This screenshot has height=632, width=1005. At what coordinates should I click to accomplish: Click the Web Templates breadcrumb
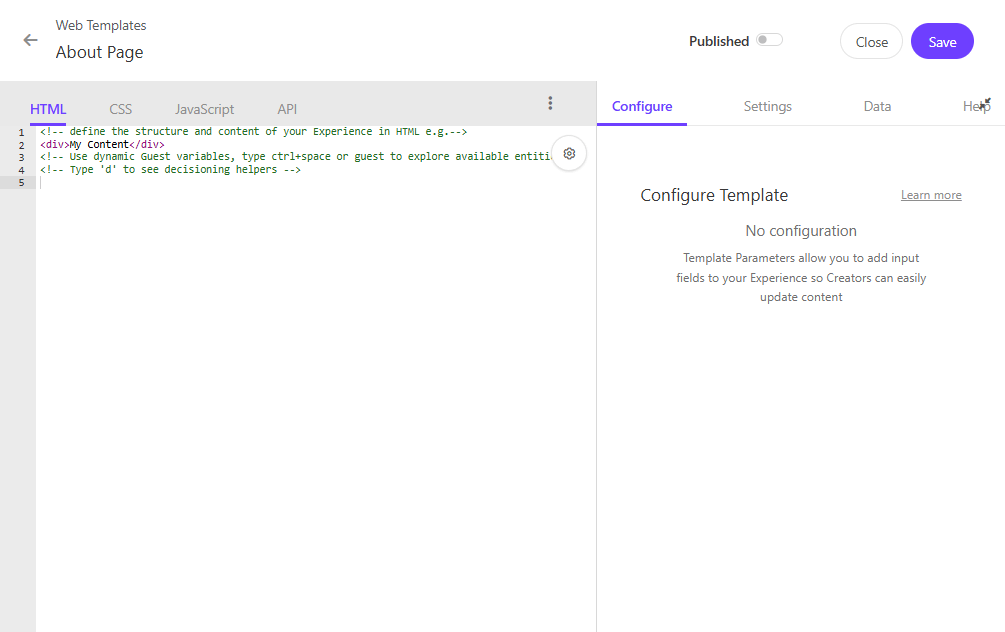100,25
